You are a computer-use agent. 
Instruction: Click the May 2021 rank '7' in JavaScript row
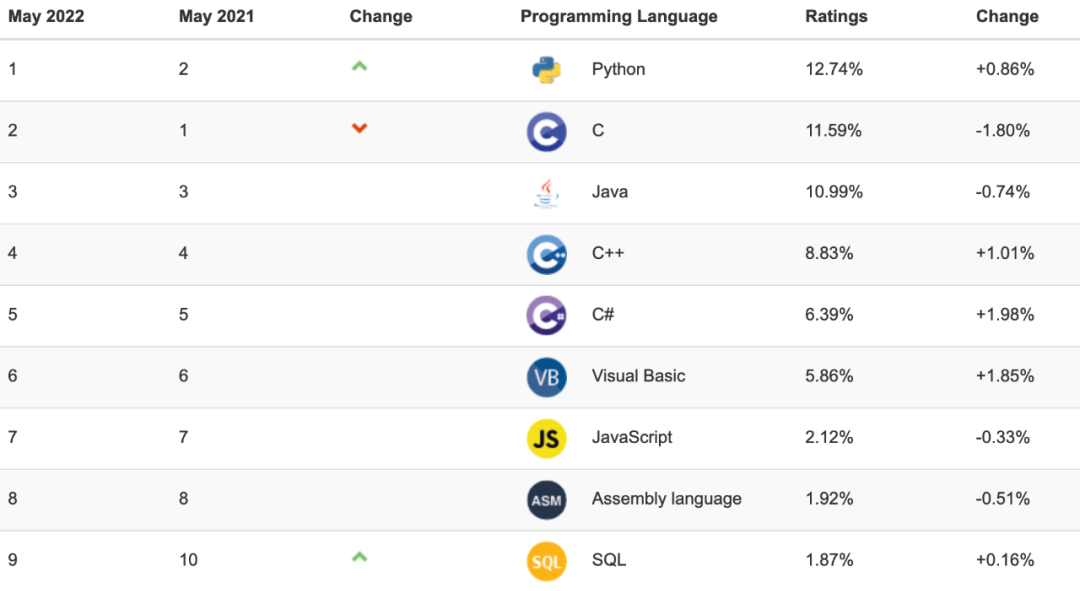tap(183, 437)
